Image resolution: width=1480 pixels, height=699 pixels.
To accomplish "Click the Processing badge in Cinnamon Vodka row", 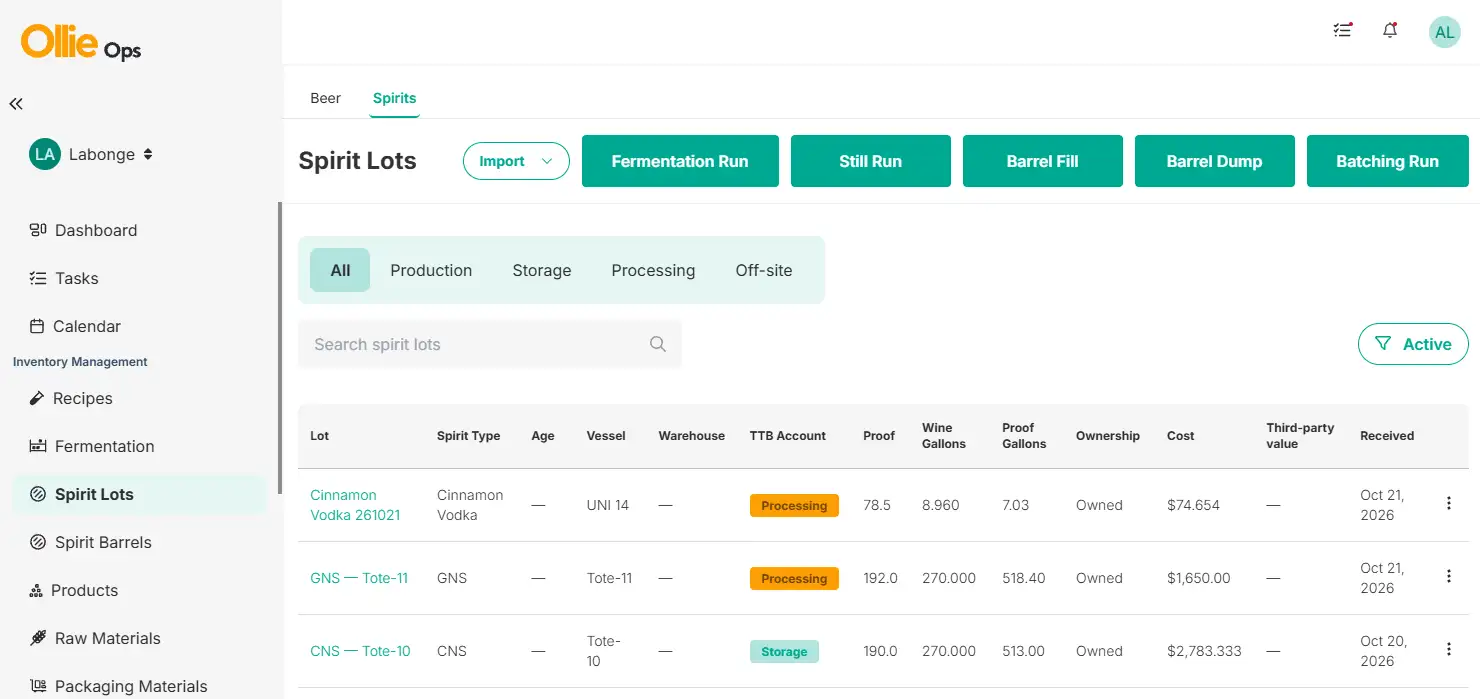I will point(794,506).
